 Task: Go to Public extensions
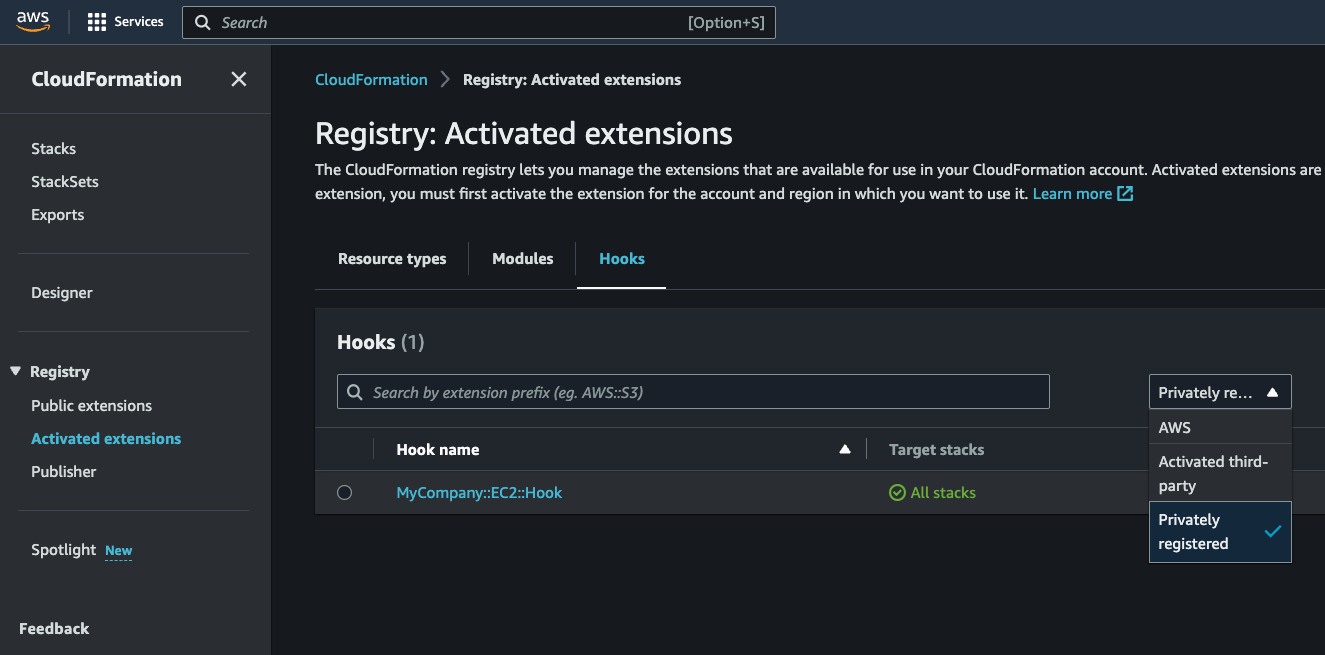pyautogui.click(x=92, y=405)
